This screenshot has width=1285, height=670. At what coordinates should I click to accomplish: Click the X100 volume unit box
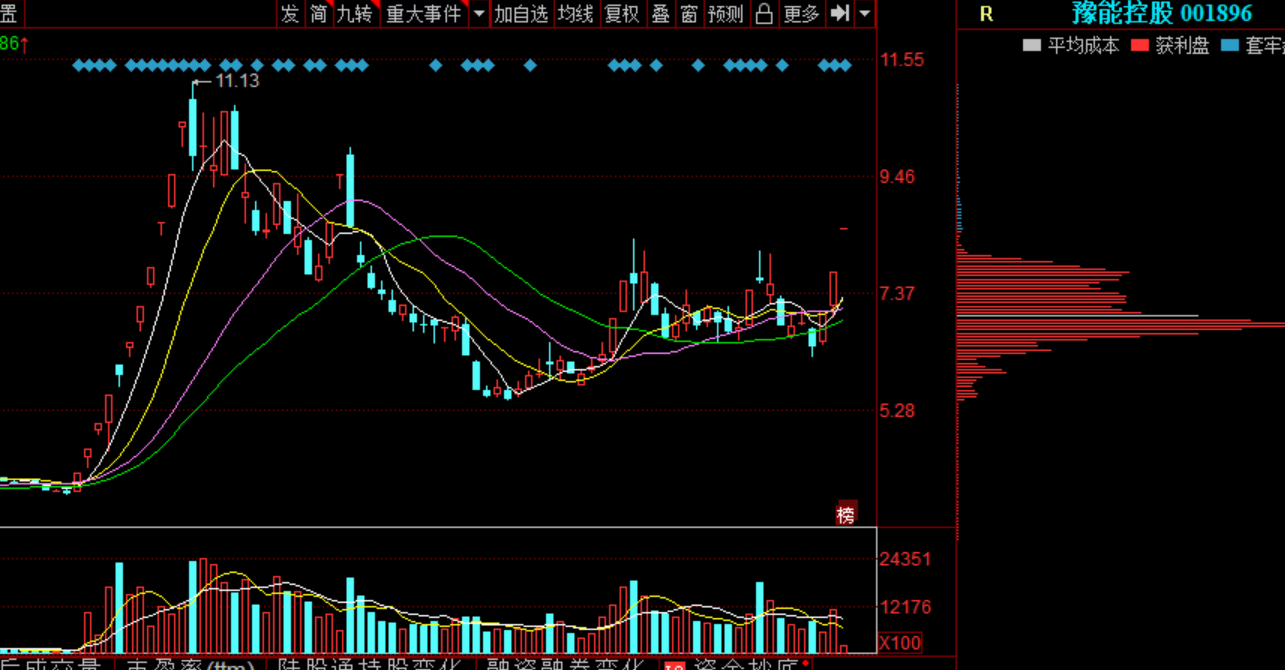(901, 642)
